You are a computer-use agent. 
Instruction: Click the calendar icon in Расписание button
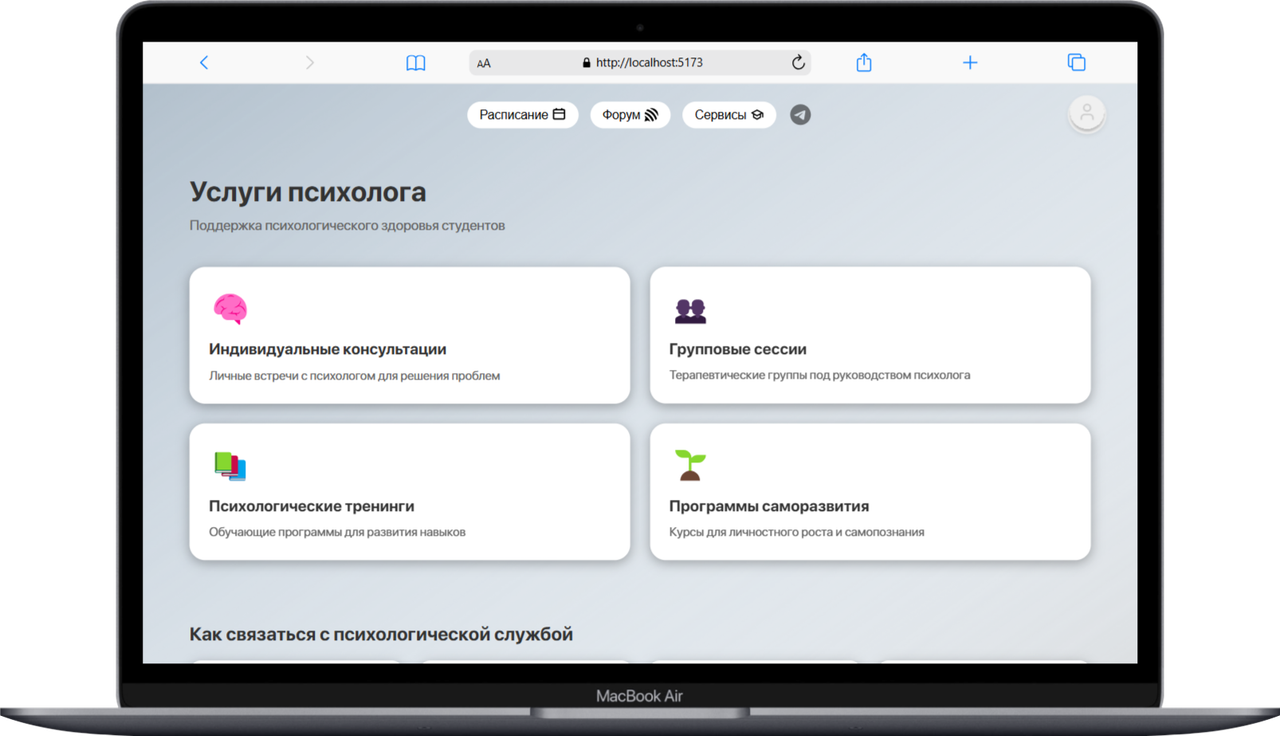(x=559, y=115)
